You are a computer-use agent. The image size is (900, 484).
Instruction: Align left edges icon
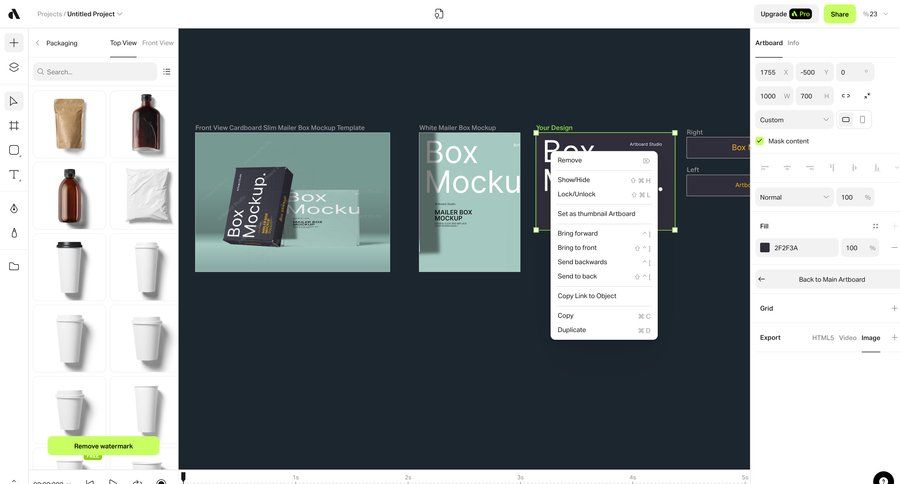tap(765, 168)
